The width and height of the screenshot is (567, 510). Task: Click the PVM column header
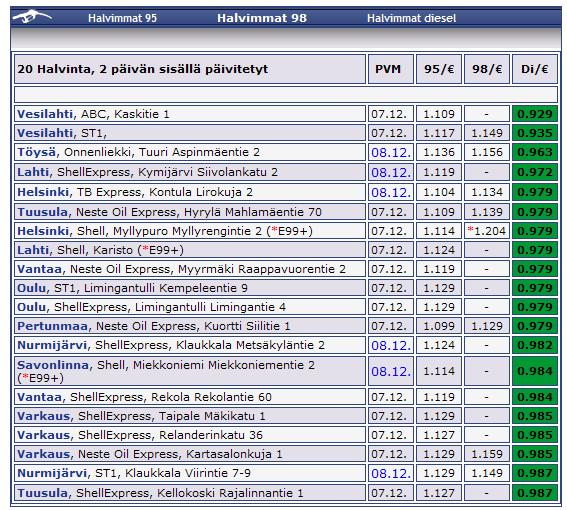391,69
